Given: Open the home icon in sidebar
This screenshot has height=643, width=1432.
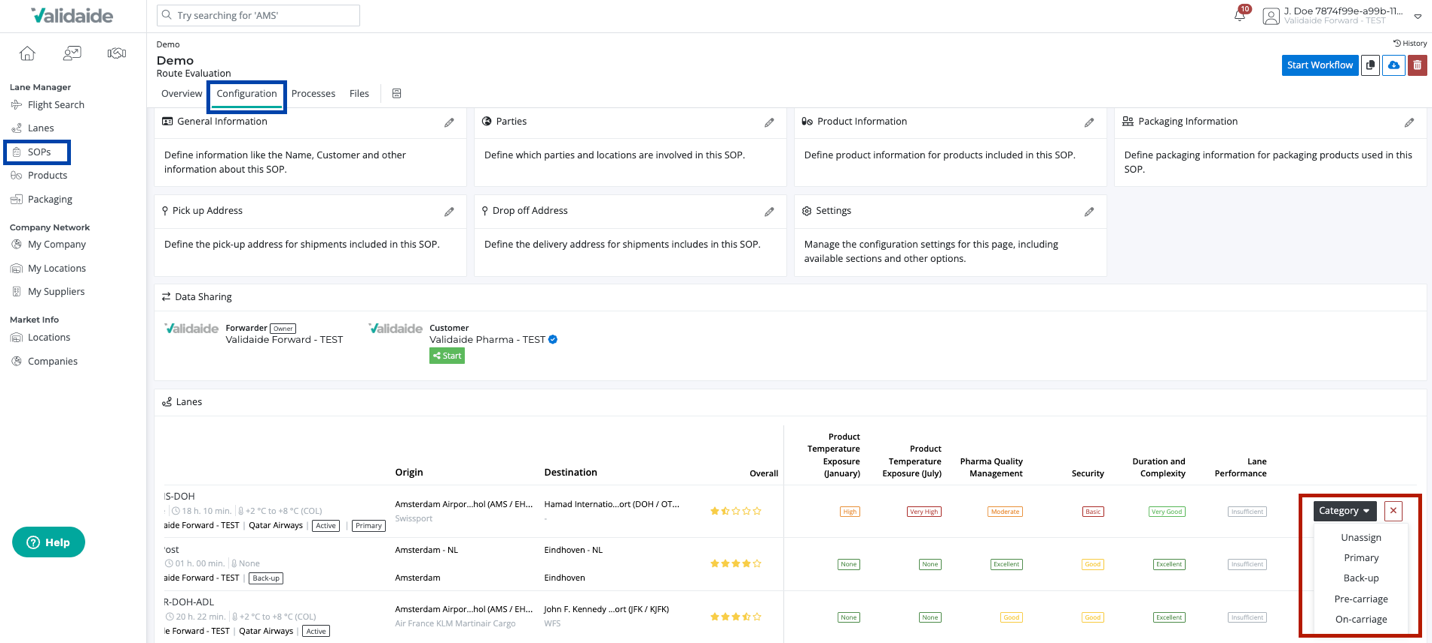Looking at the screenshot, I should pyautogui.click(x=27, y=53).
